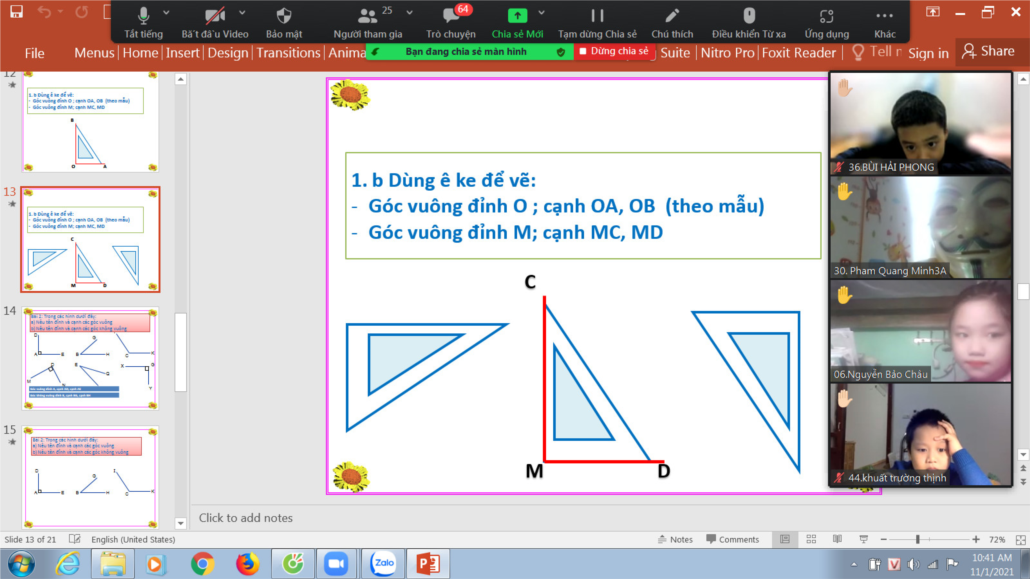The width and height of the screenshot is (1030, 579).
Task: Open Zoom apps (Ứng dụng) icon
Action: click(x=826, y=21)
